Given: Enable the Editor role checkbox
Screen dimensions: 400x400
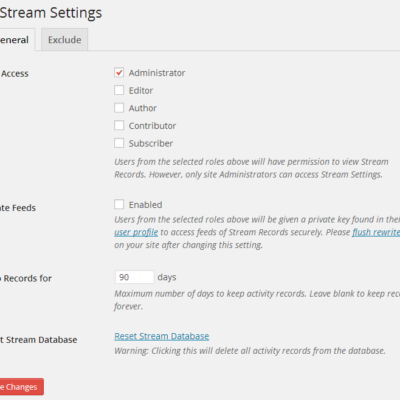Looking at the screenshot, I should [x=119, y=90].
